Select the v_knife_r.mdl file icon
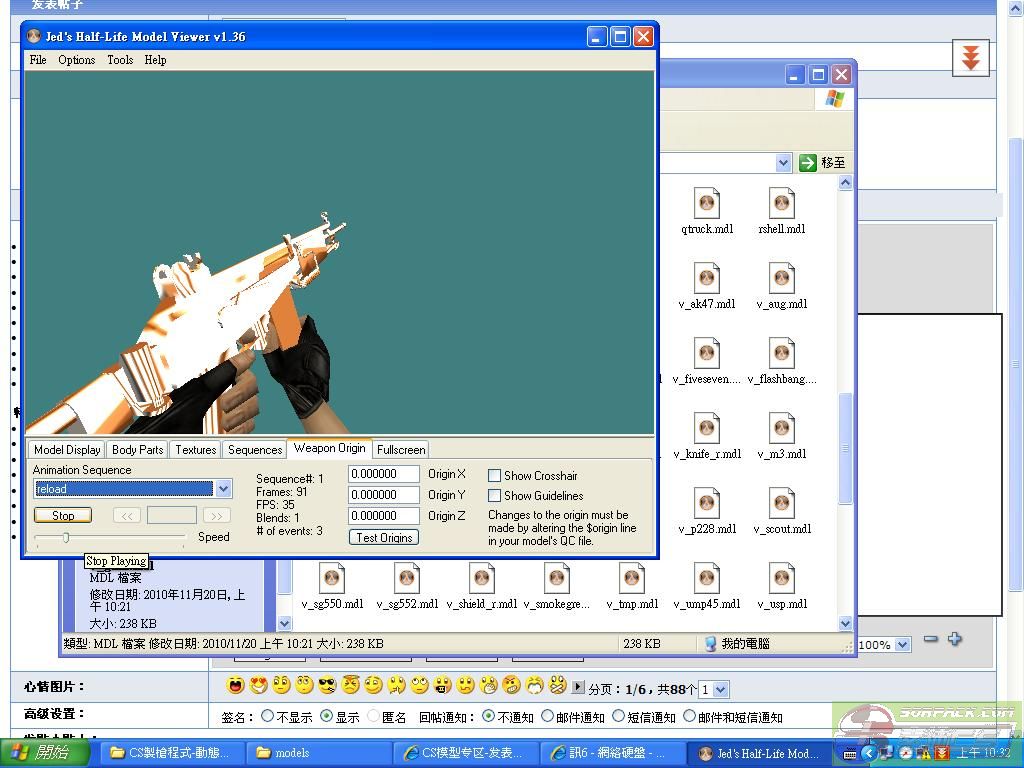 pyautogui.click(x=707, y=429)
